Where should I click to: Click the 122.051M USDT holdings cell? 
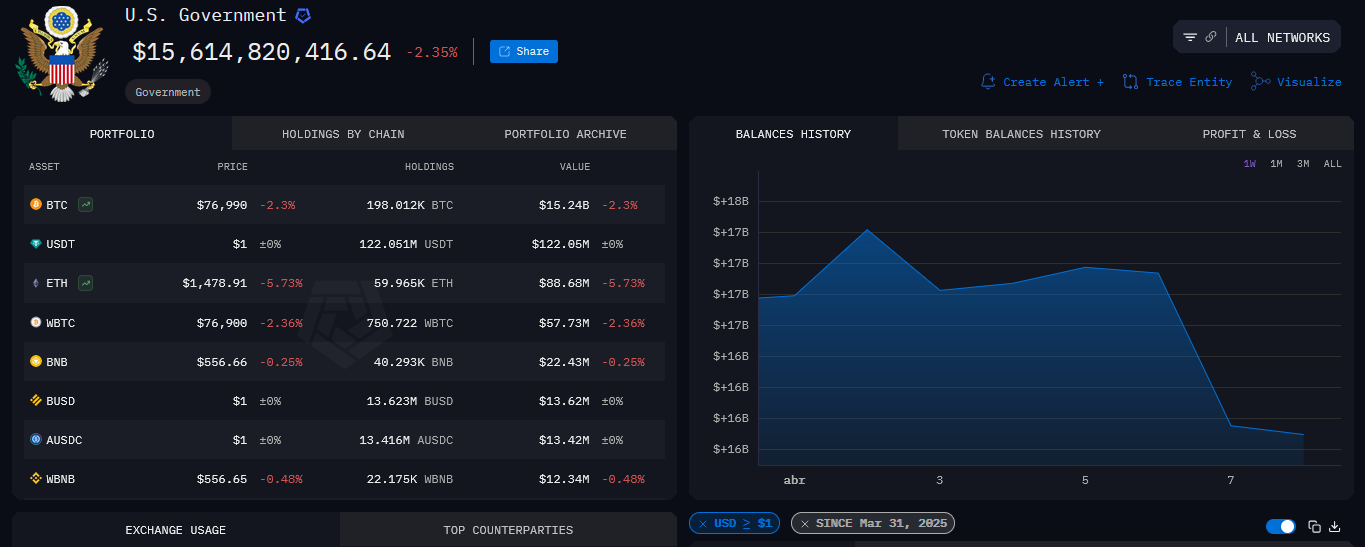tap(406, 244)
